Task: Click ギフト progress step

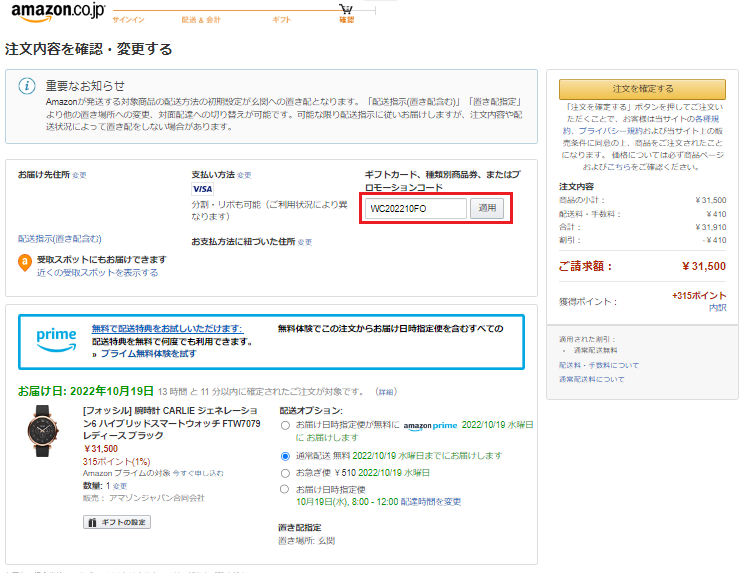Action: [x=281, y=20]
